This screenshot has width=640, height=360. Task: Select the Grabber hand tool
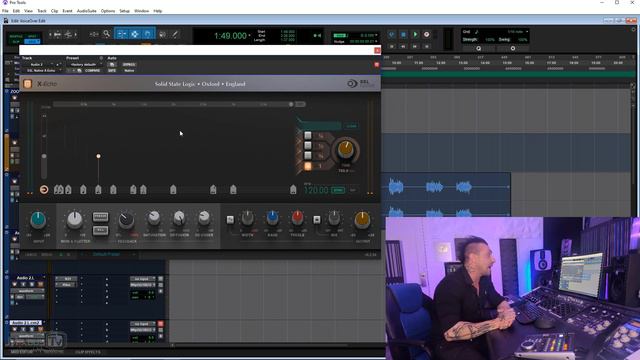(x=148, y=34)
